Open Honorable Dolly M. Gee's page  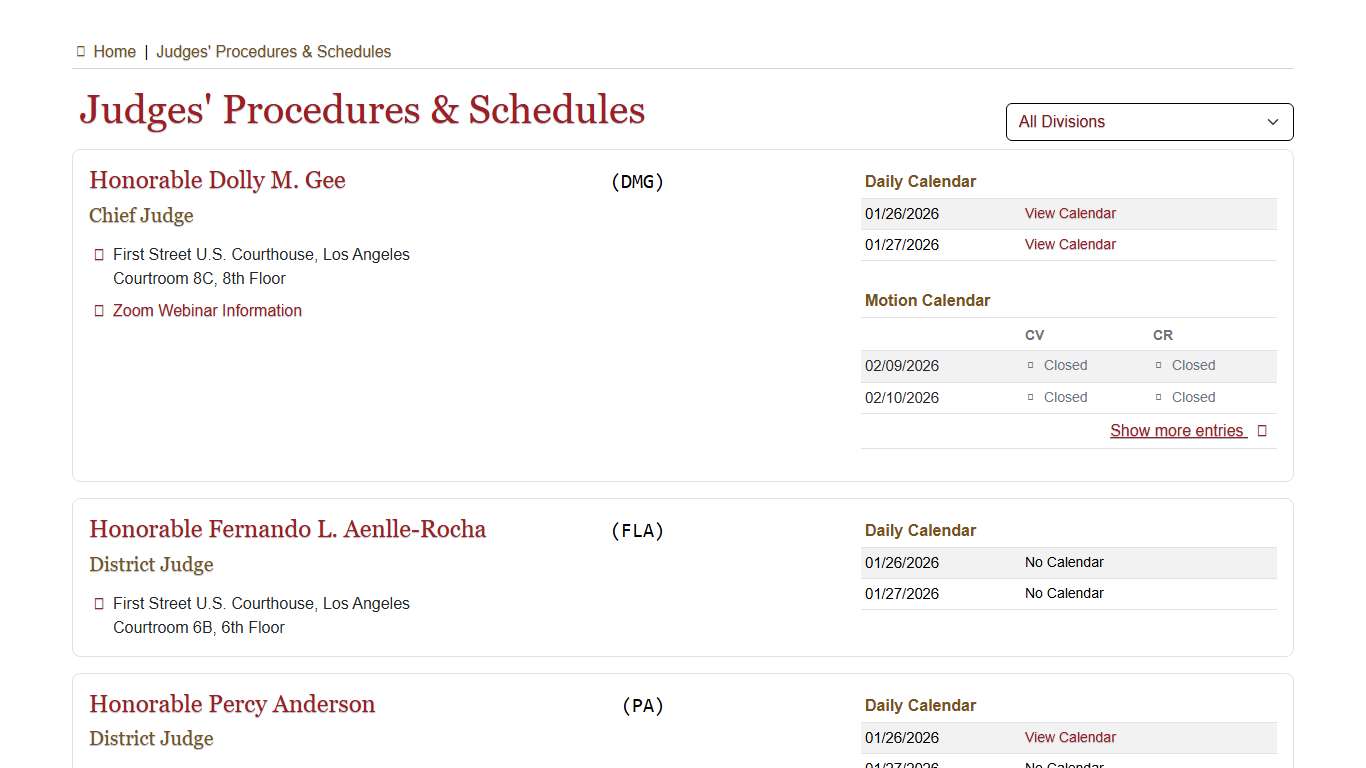click(217, 181)
